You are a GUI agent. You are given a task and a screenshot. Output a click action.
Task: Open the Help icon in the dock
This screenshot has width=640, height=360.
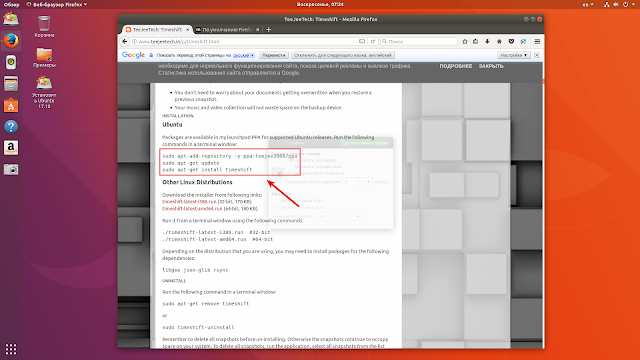pos(11,127)
